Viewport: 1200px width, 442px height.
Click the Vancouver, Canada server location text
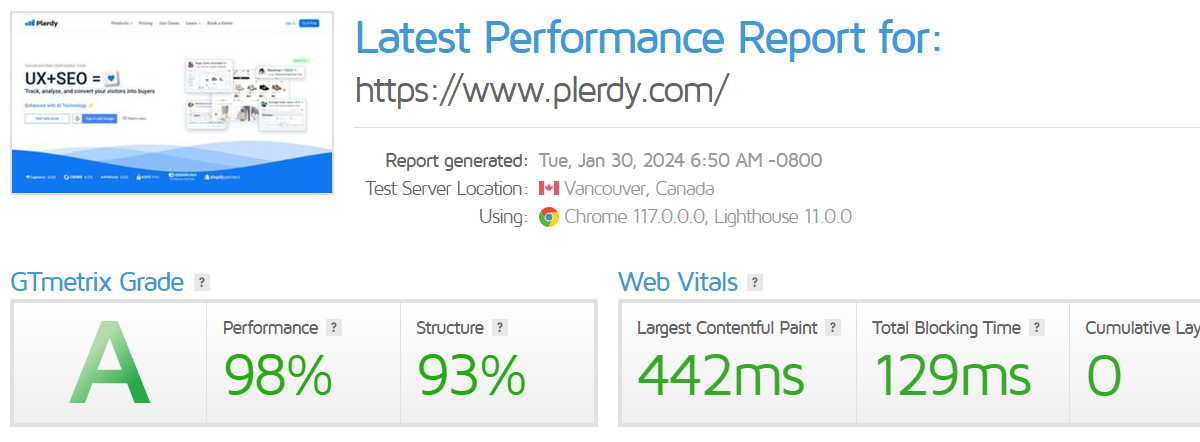pyautogui.click(x=639, y=189)
